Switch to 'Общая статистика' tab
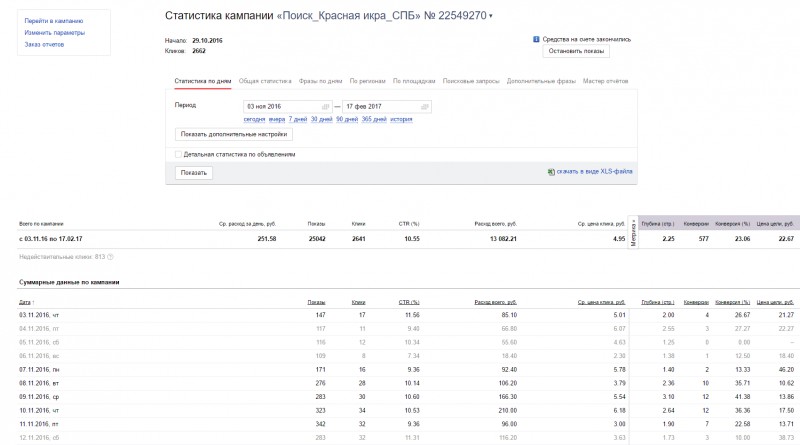Image resolution: width=800 pixels, height=445 pixels. [x=265, y=81]
